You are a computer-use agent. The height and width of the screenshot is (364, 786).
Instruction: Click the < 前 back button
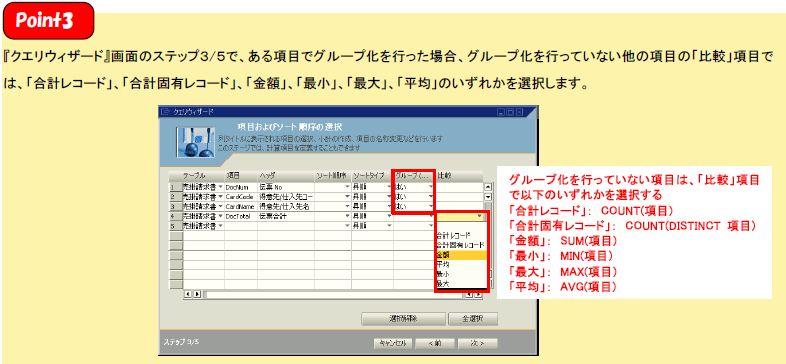tap(435, 343)
